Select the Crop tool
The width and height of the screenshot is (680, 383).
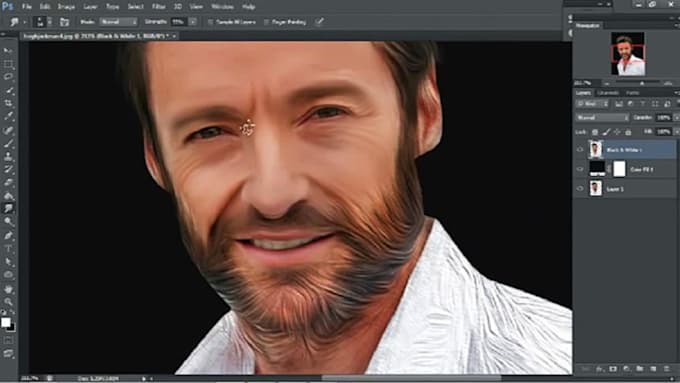pyautogui.click(x=8, y=104)
